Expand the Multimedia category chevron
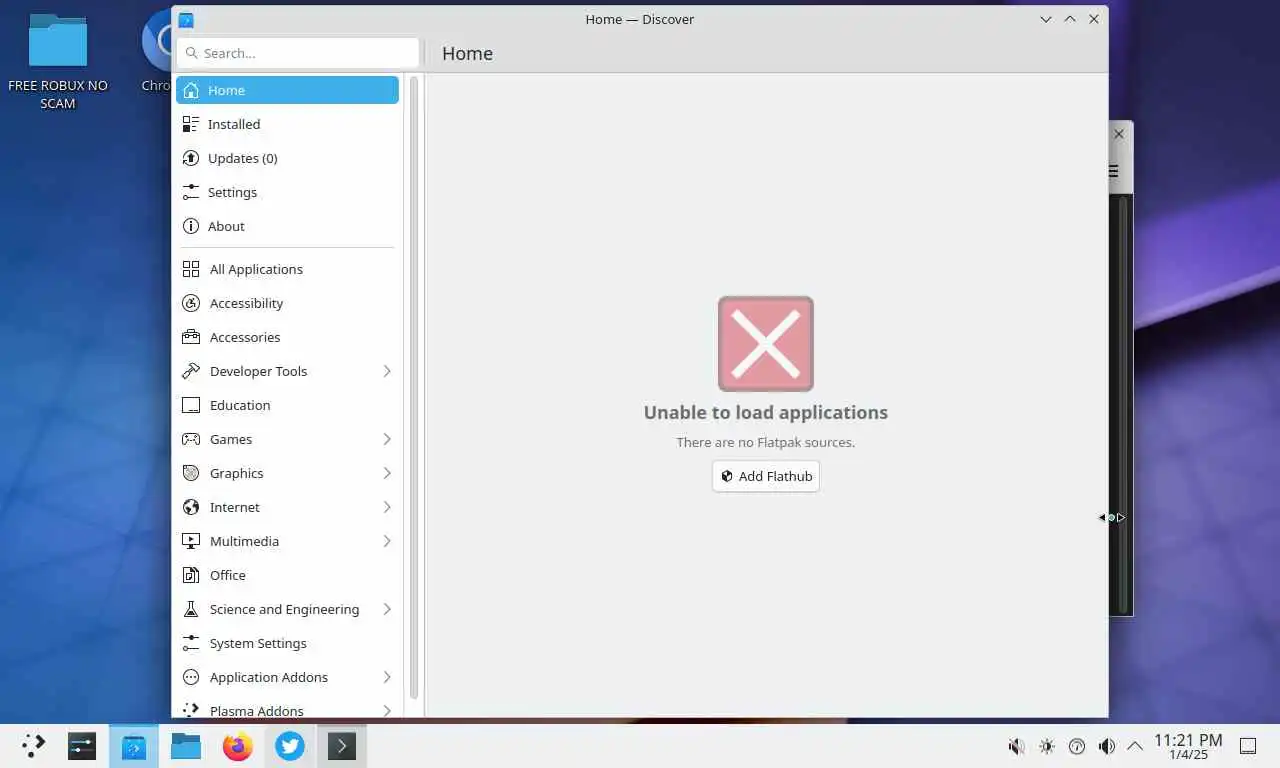Viewport: 1280px width, 768px height. 387,541
